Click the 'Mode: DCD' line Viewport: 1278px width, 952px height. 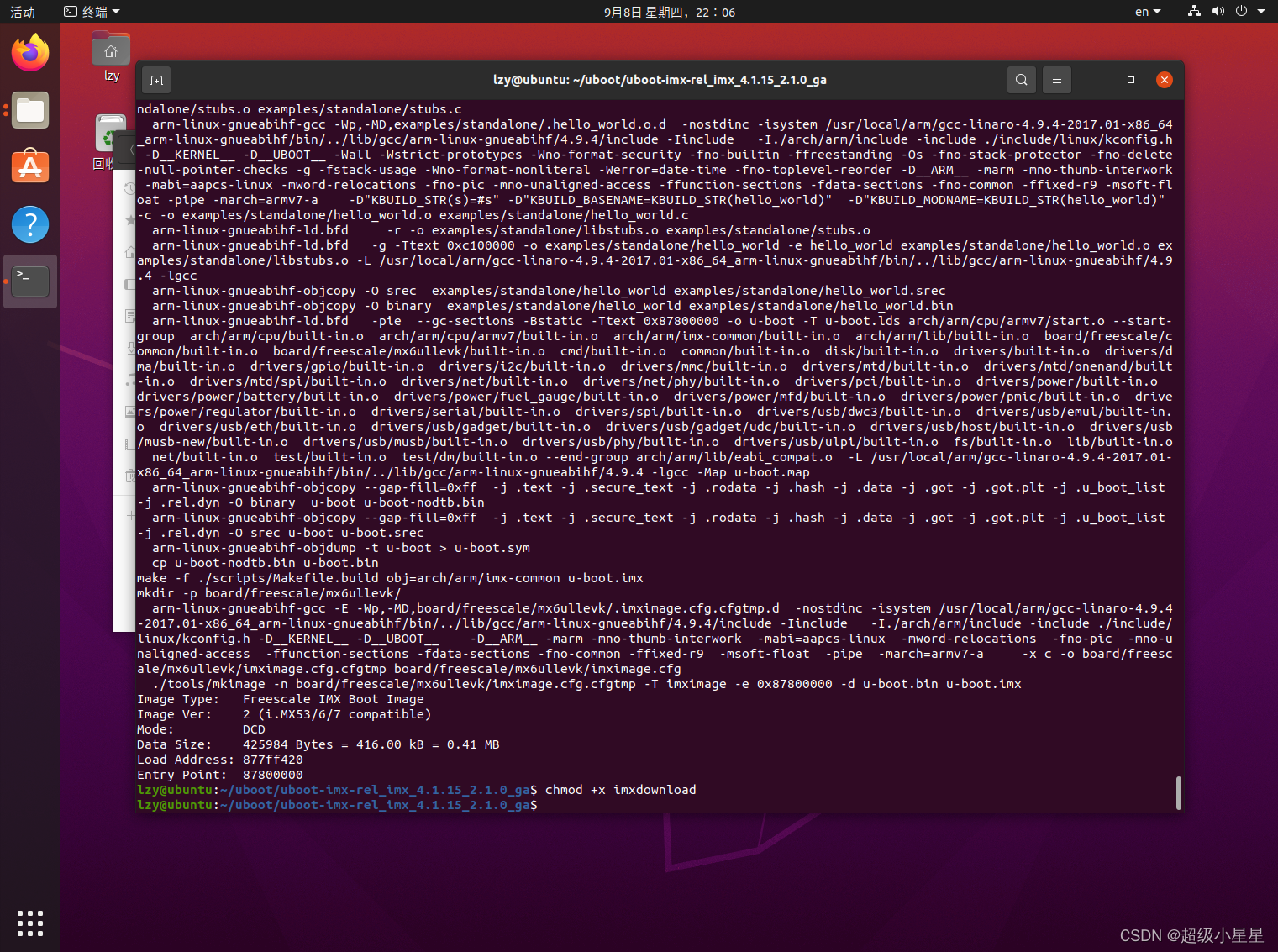[x=202, y=729]
